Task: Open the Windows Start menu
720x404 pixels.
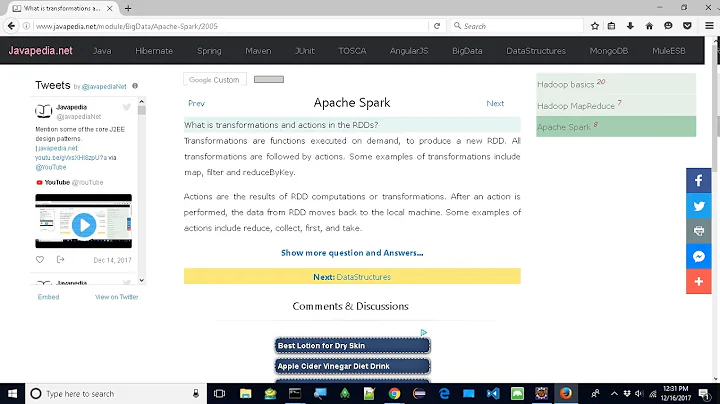Action: click(x=12, y=394)
